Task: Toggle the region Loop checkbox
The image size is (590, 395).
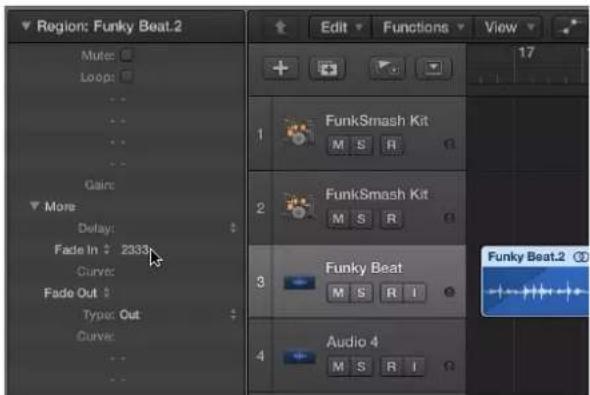Action: click(126, 77)
